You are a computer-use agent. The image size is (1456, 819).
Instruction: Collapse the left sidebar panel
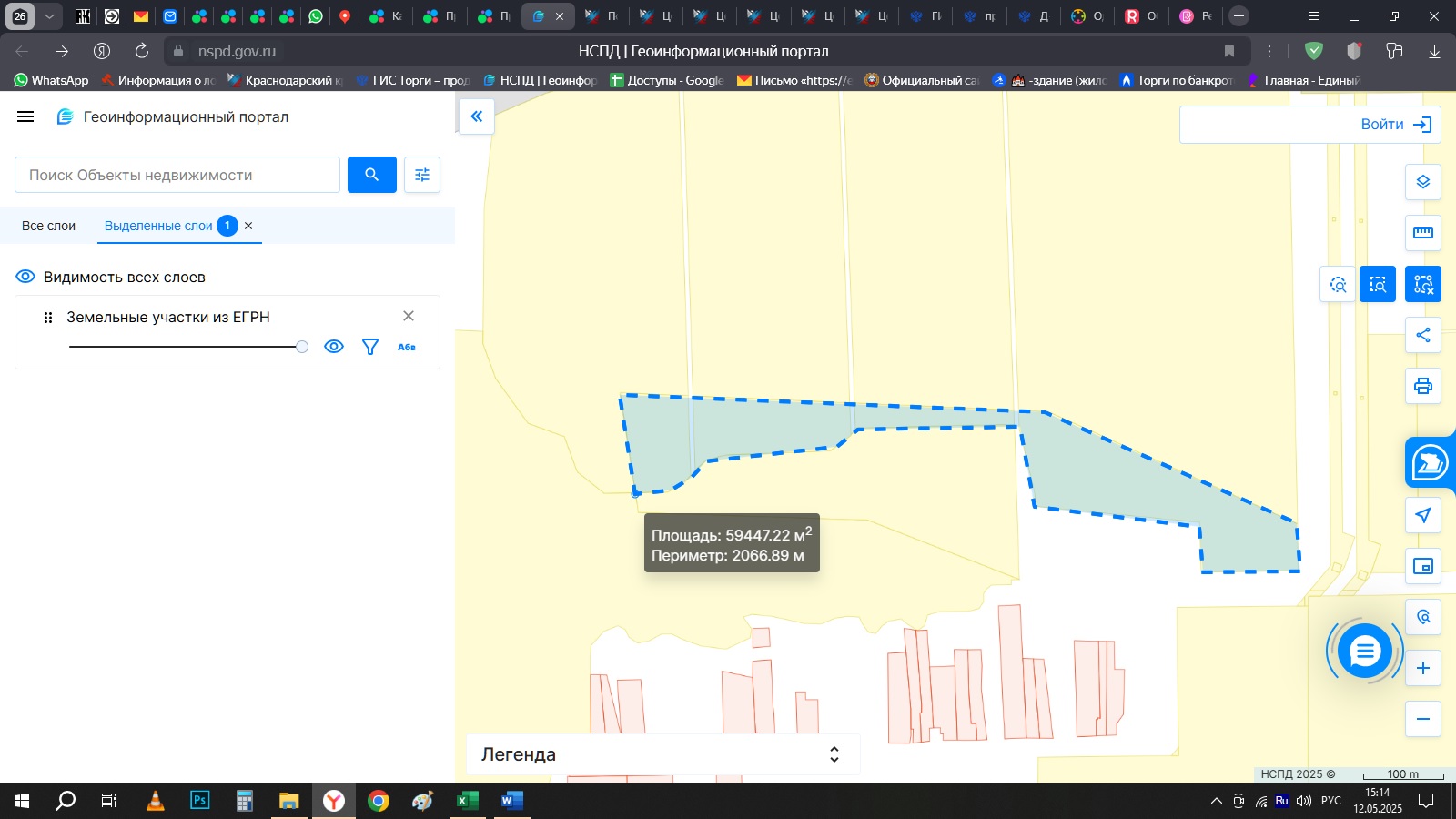pyautogui.click(x=477, y=116)
